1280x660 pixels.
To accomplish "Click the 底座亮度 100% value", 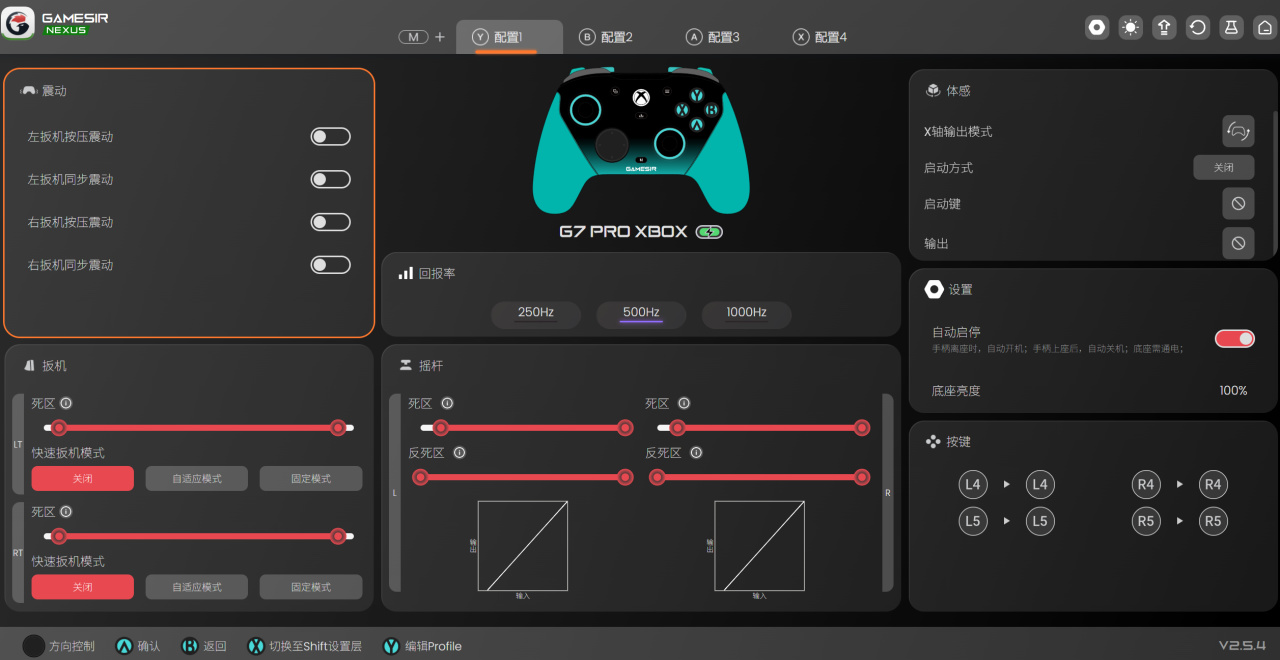I will [1233, 391].
